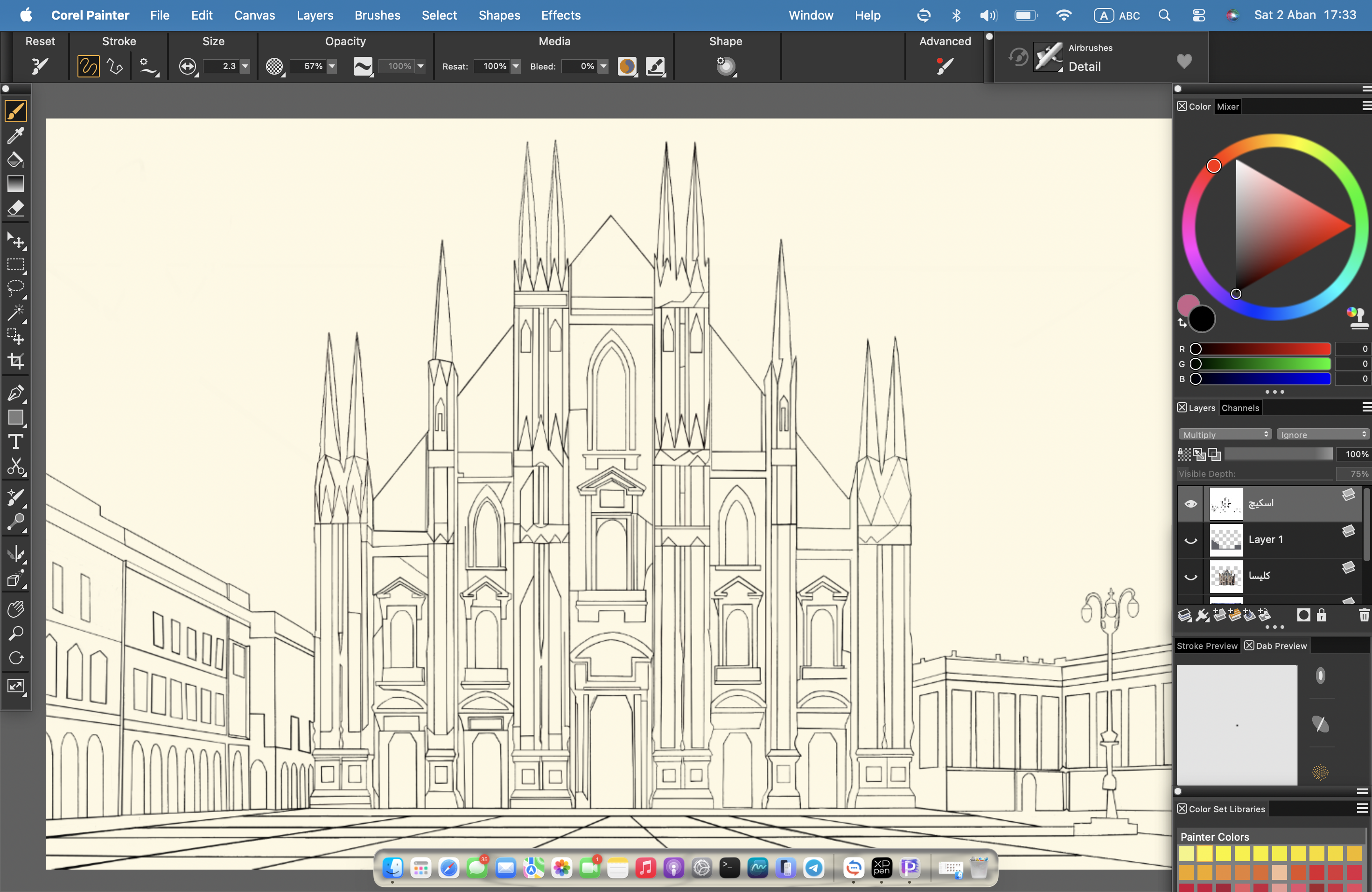This screenshot has width=1372, height=892.
Task: Select the Magic Wand tool
Action: pyautogui.click(x=16, y=312)
